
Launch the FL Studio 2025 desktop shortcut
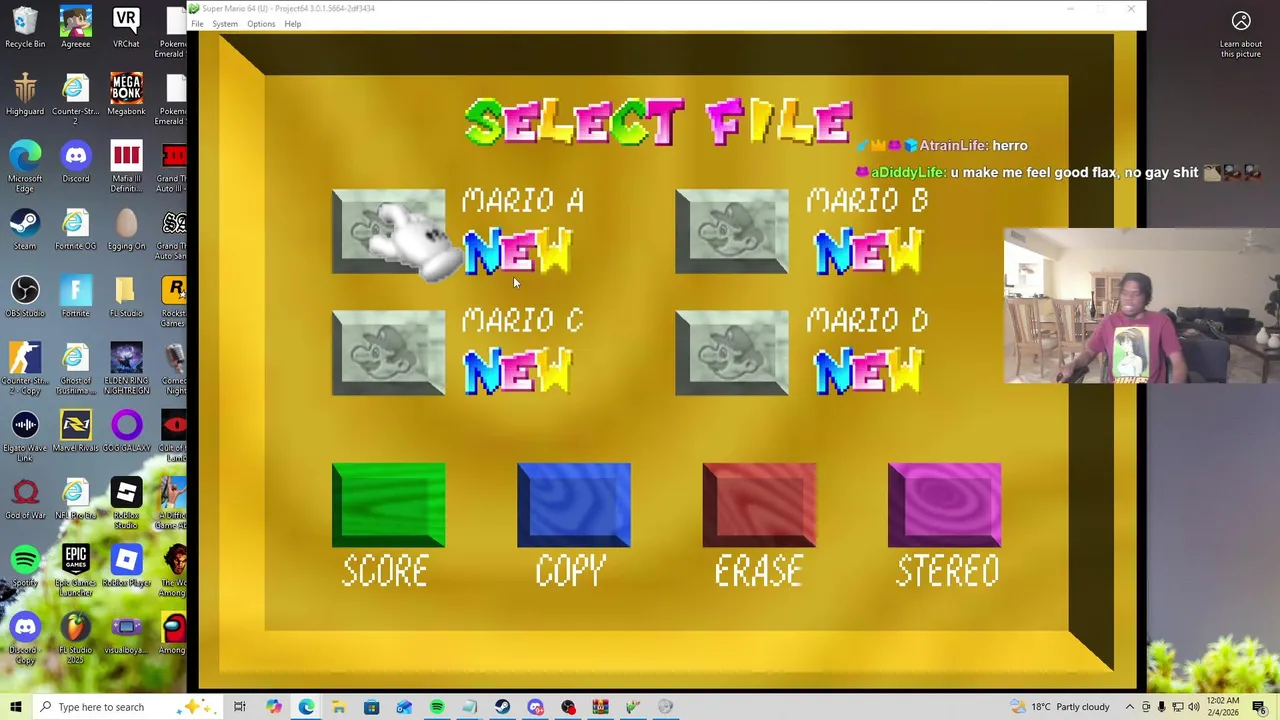(x=75, y=637)
